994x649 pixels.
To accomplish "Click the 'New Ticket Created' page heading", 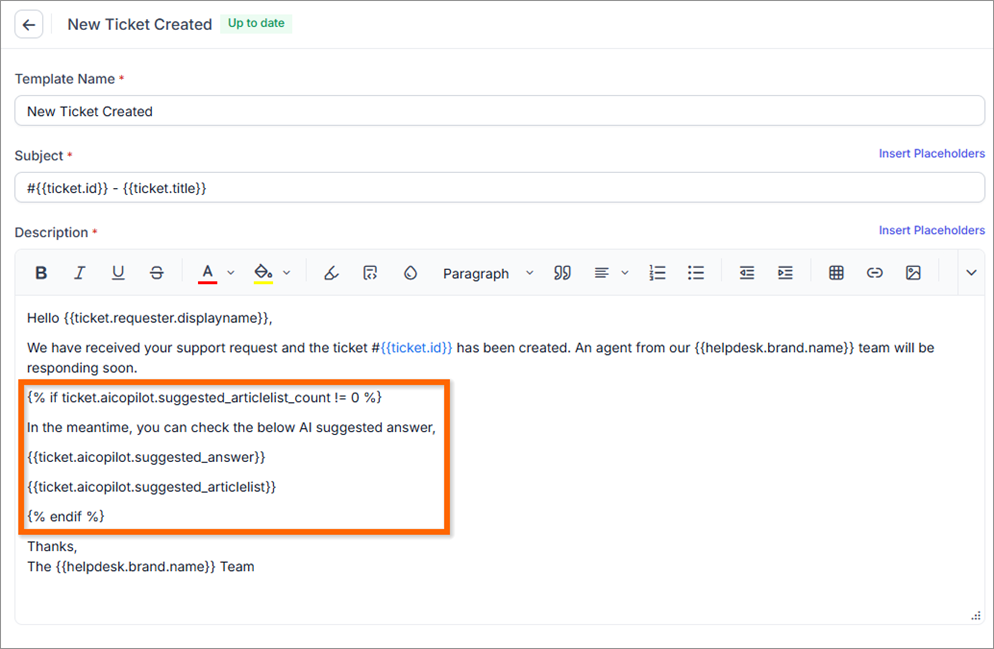I will click(139, 24).
